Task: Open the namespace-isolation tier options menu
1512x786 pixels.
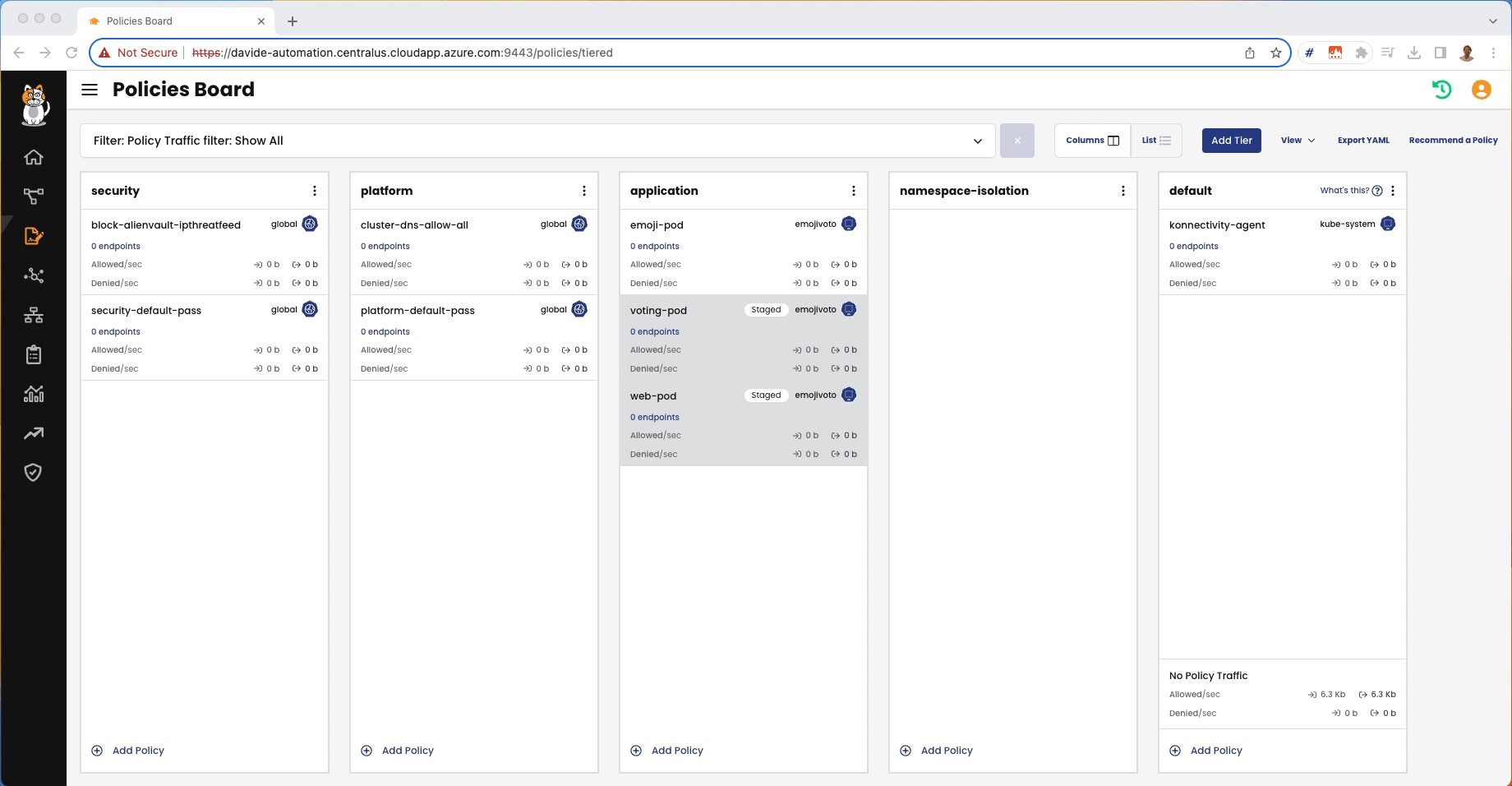Action: point(1123,191)
